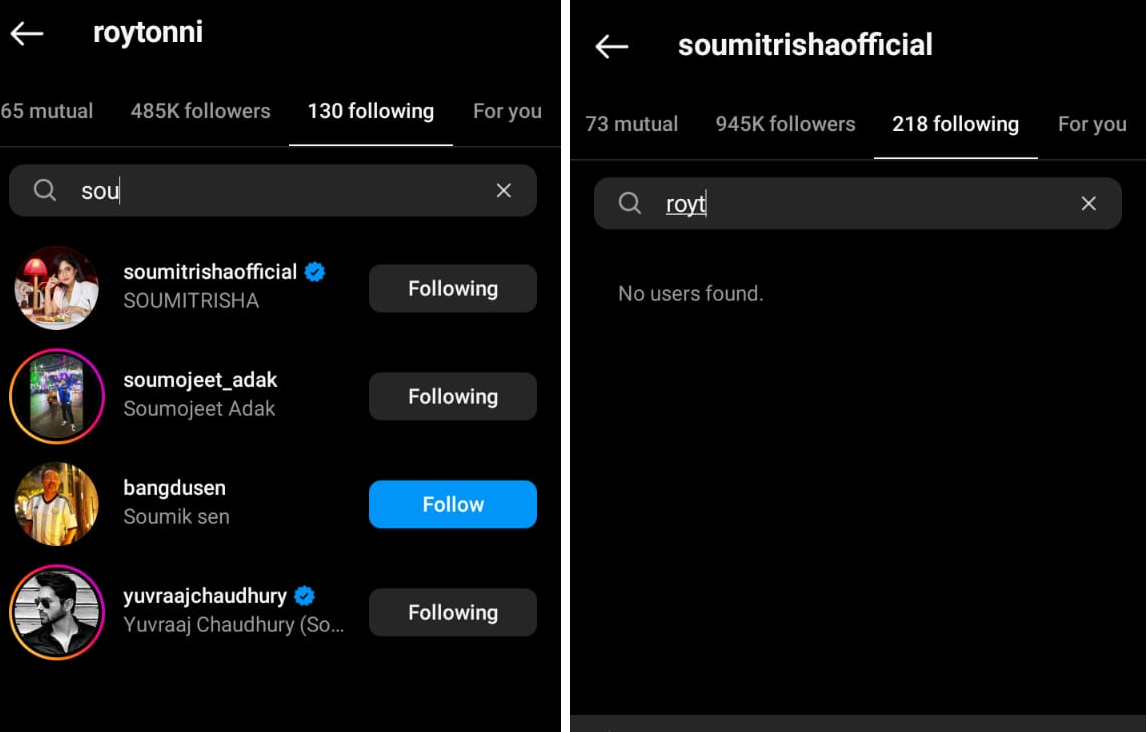Switch to 485K followers tab

tap(200, 111)
